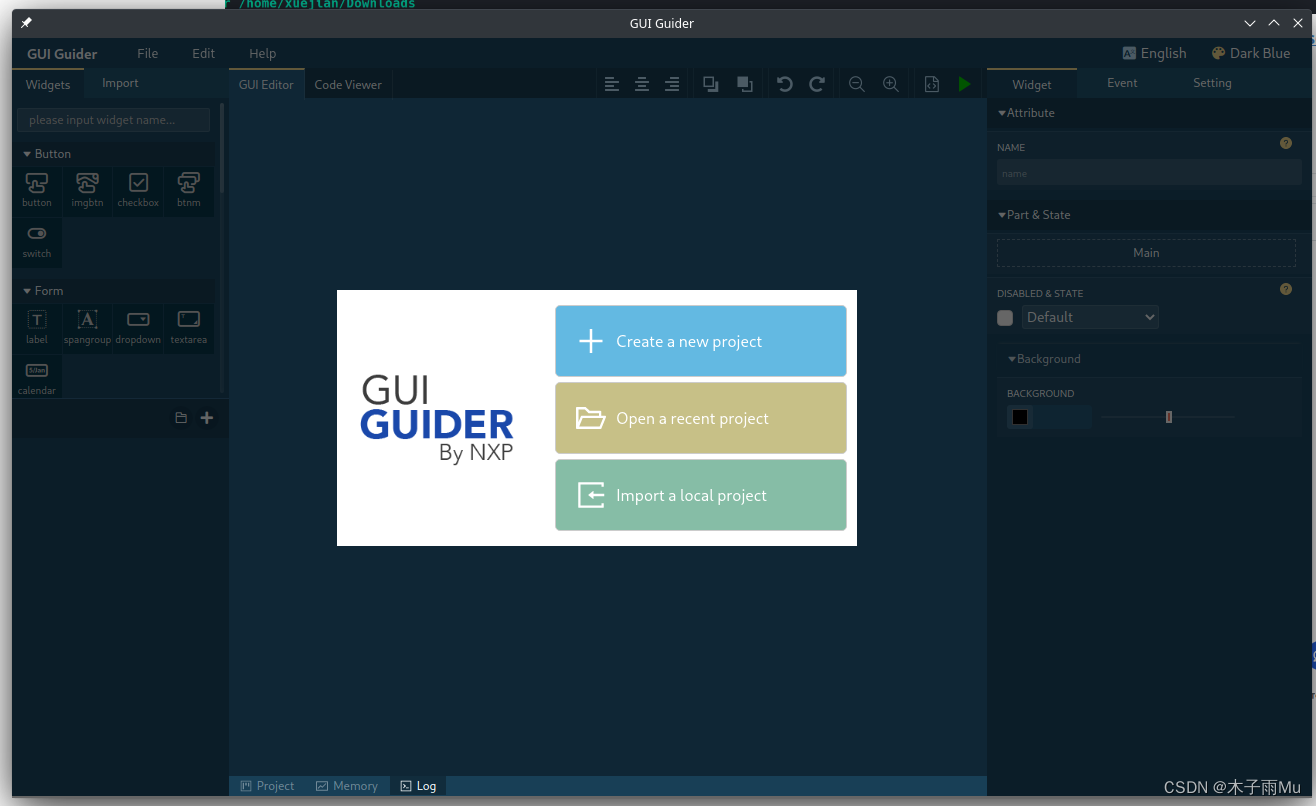The height and width of the screenshot is (806, 1316).
Task: Select the spangroup widget
Action: (87, 328)
